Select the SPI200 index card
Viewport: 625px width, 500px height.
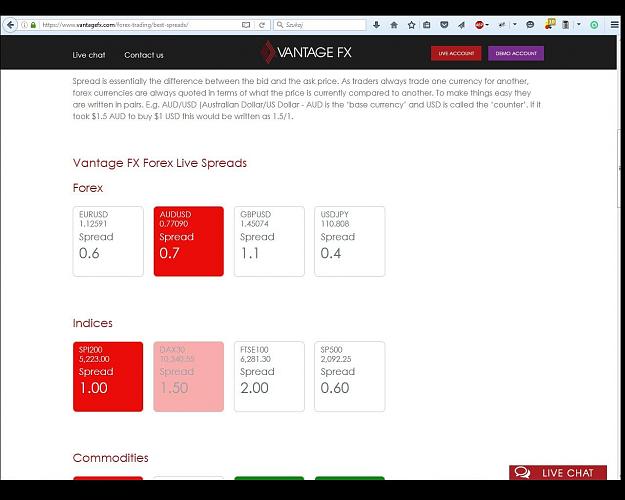[108, 376]
